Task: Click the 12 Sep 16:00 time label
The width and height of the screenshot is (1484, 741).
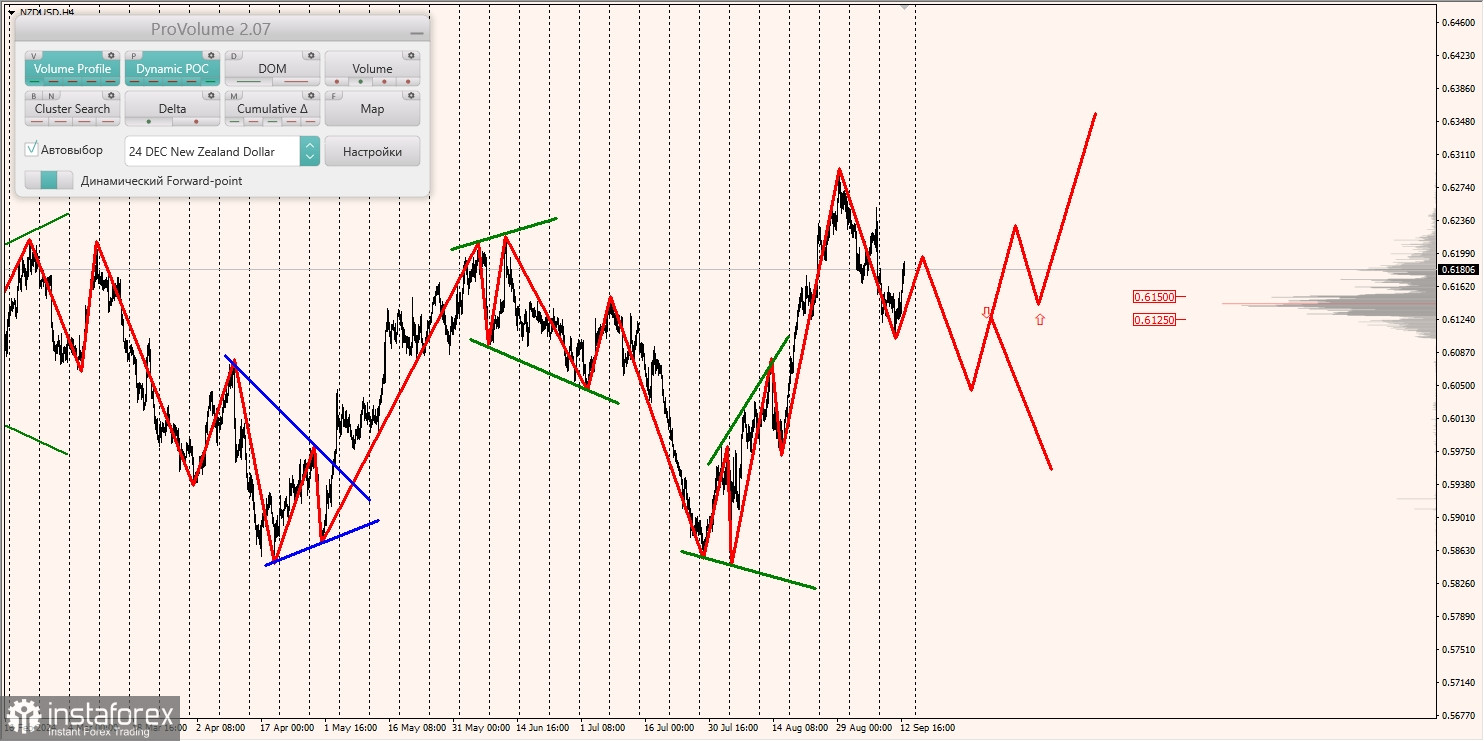Action: pos(927,728)
